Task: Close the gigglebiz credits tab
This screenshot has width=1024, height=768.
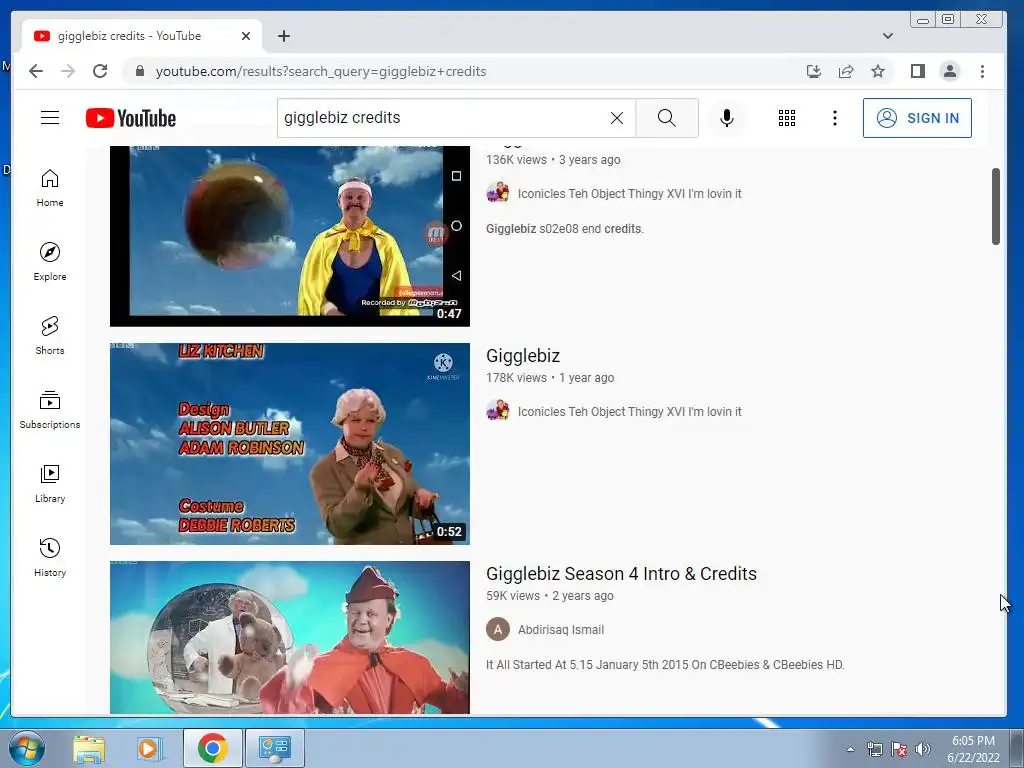Action: click(x=246, y=36)
